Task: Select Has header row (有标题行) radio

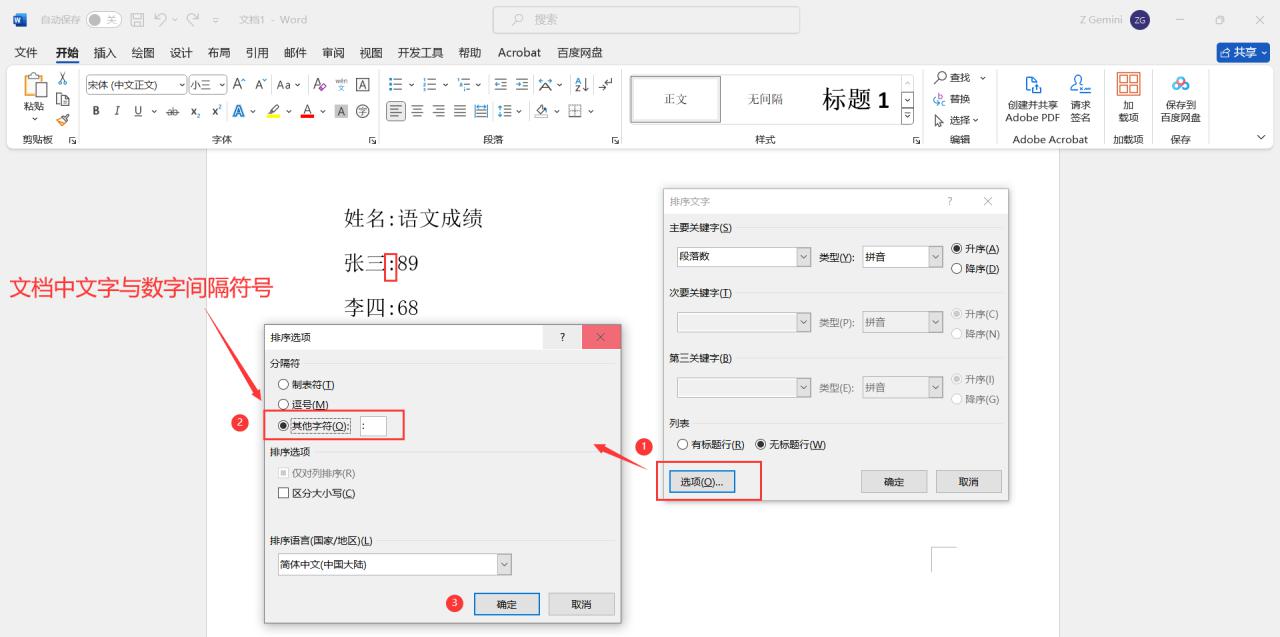Action: (683, 445)
